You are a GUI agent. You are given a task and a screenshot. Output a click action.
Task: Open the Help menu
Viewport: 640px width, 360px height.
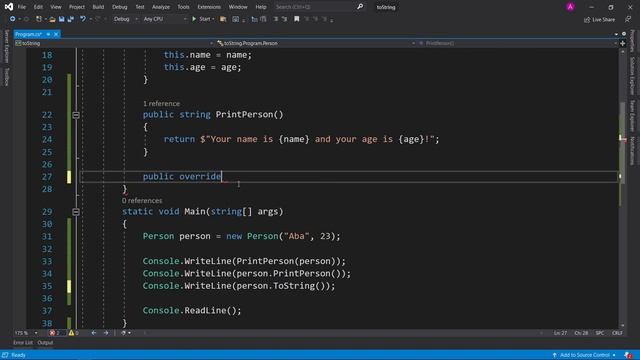(x=261, y=7)
